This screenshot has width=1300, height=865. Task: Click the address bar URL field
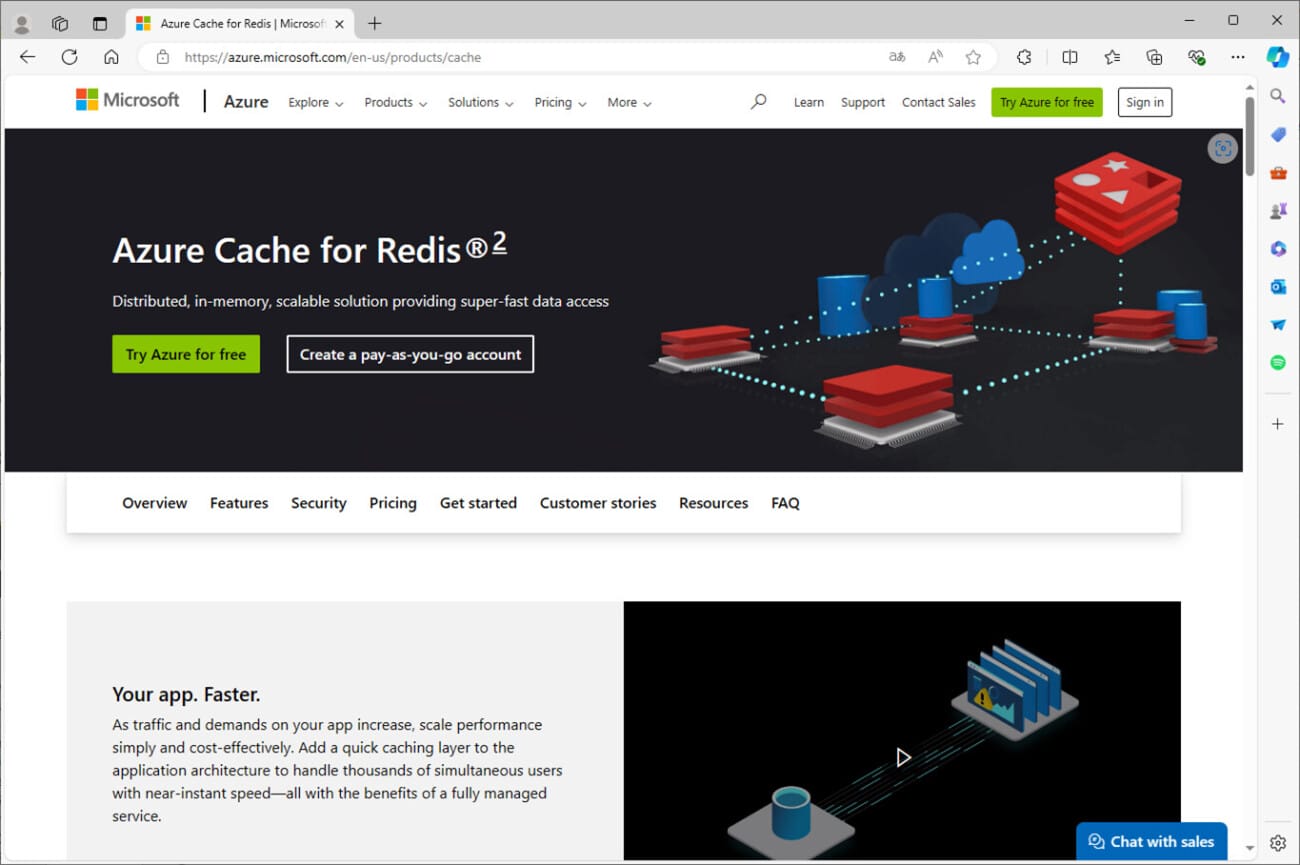pyautogui.click(x=500, y=57)
